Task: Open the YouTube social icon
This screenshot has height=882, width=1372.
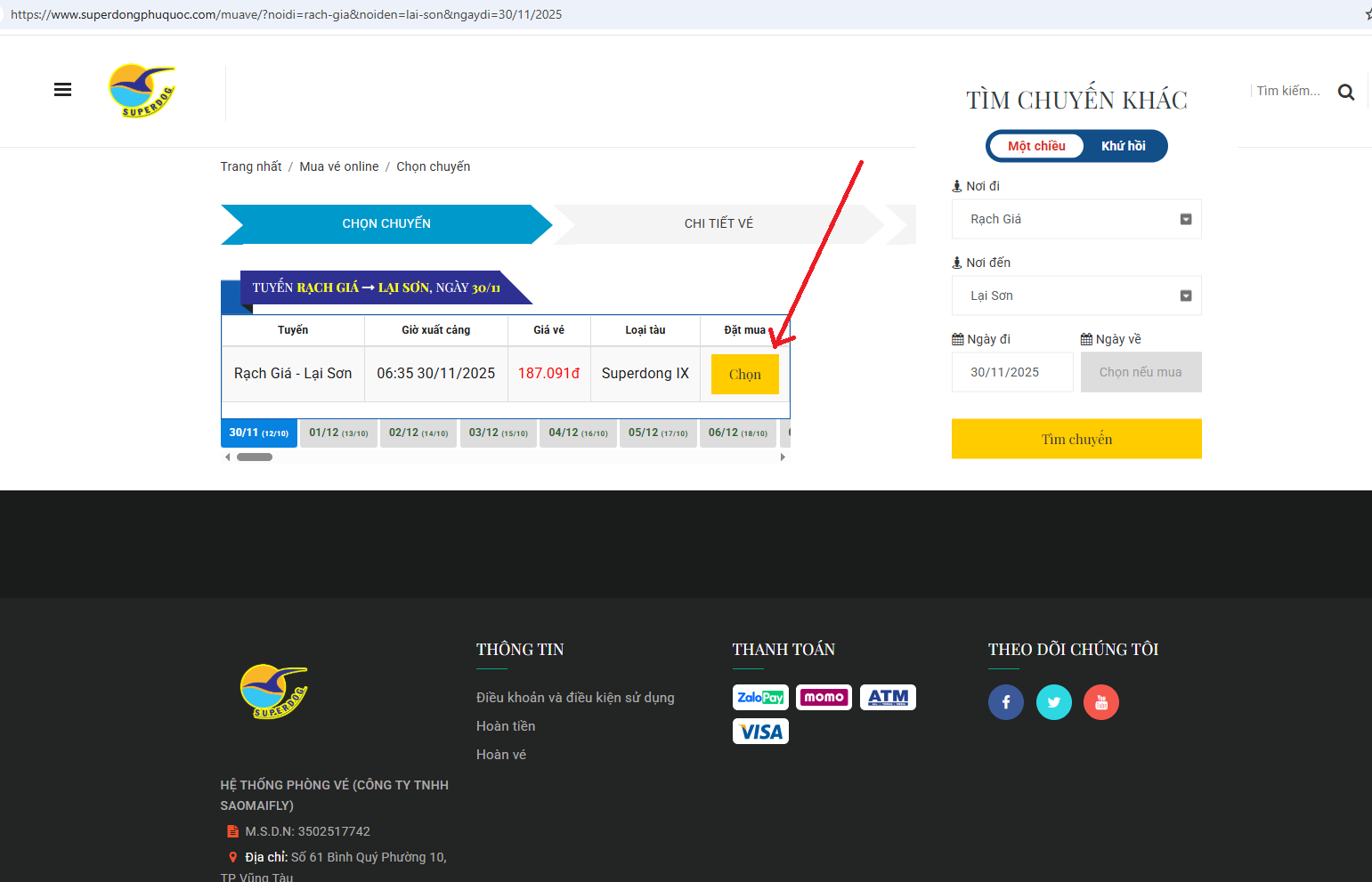Action: pos(1100,702)
